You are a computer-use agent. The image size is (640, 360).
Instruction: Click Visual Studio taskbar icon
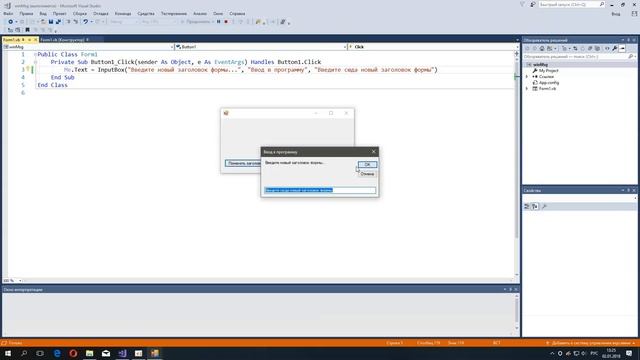(x=122, y=353)
